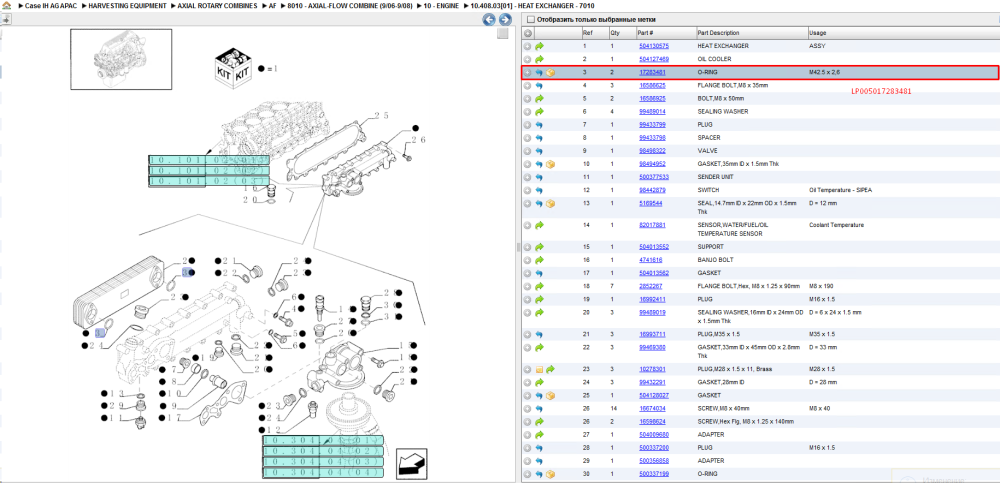This screenshot has width=1000, height=483.
Task: Click package icon on SEAL 5169544 row
Action: point(550,204)
